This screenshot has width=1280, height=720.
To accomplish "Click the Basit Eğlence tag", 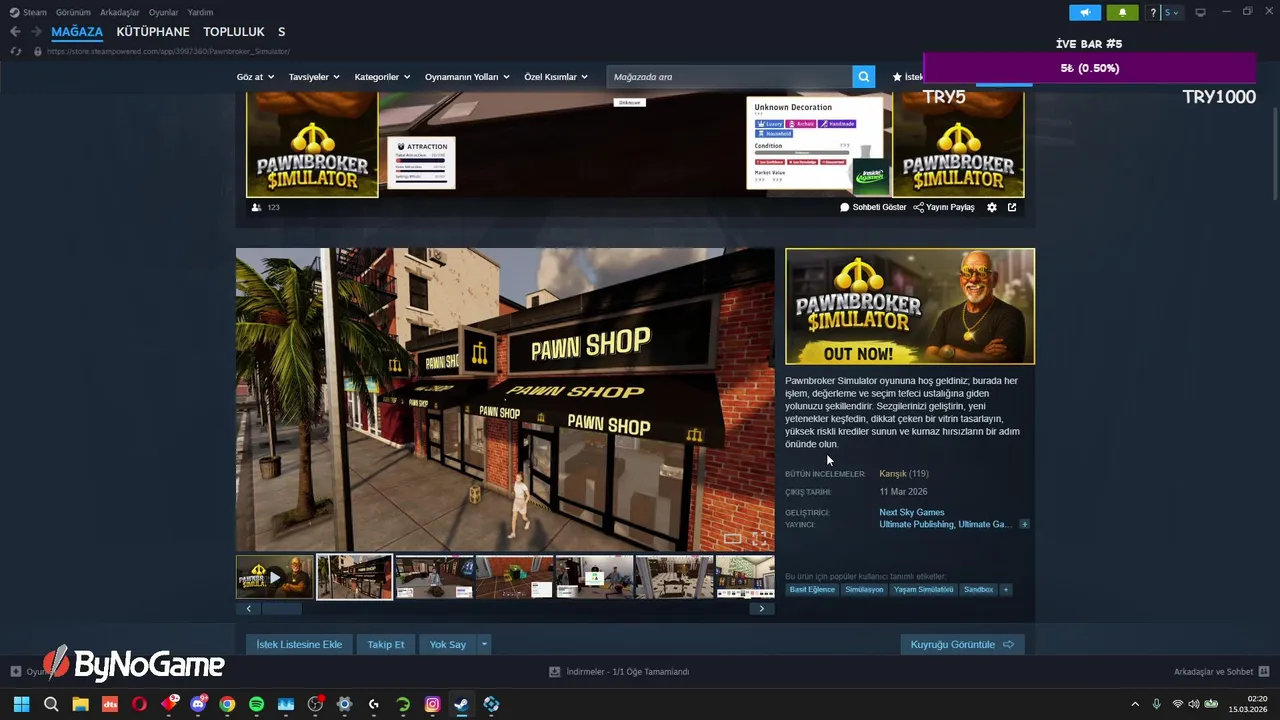I will point(812,590).
